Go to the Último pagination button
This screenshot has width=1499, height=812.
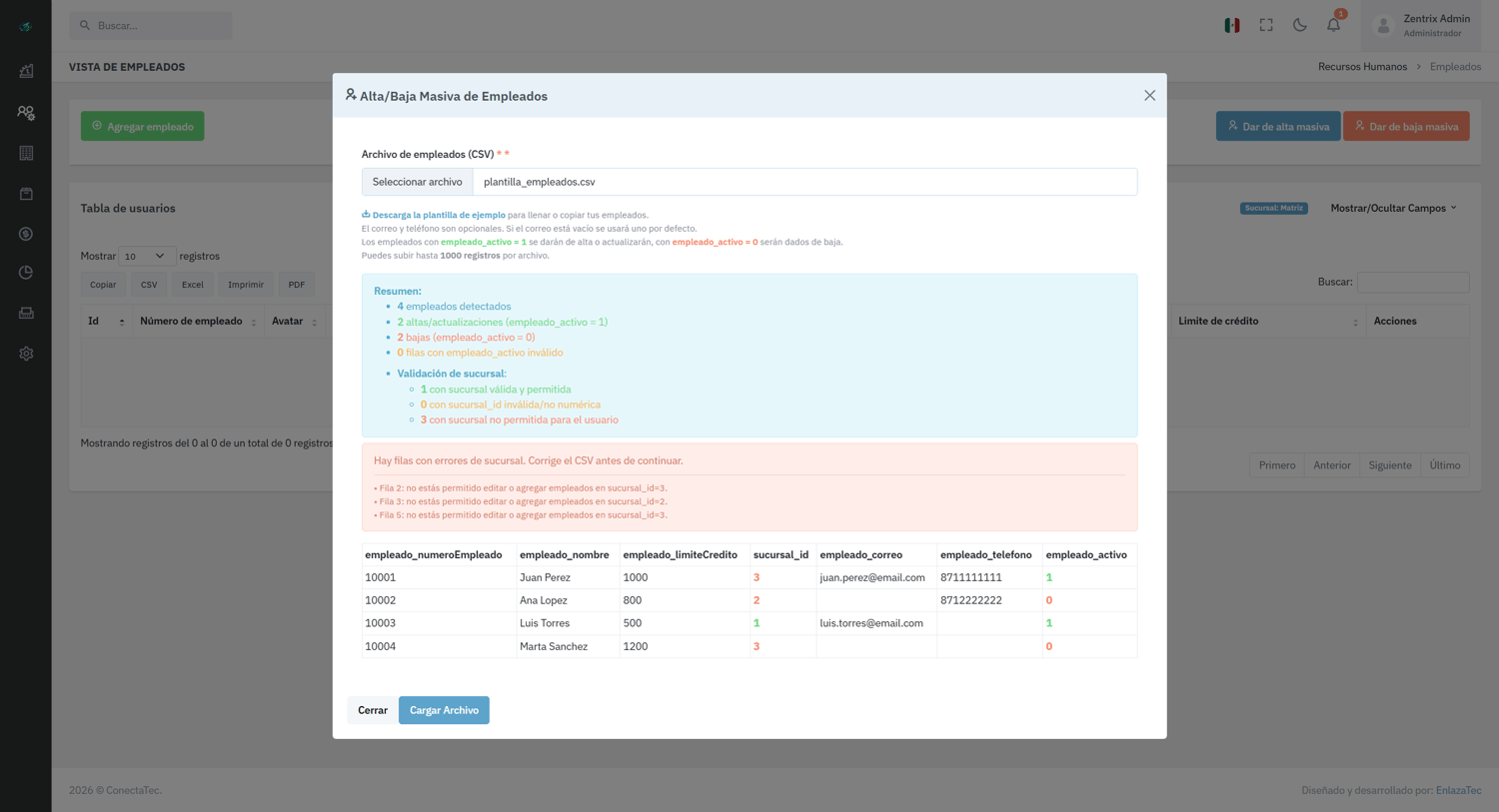pos(1445,465)
